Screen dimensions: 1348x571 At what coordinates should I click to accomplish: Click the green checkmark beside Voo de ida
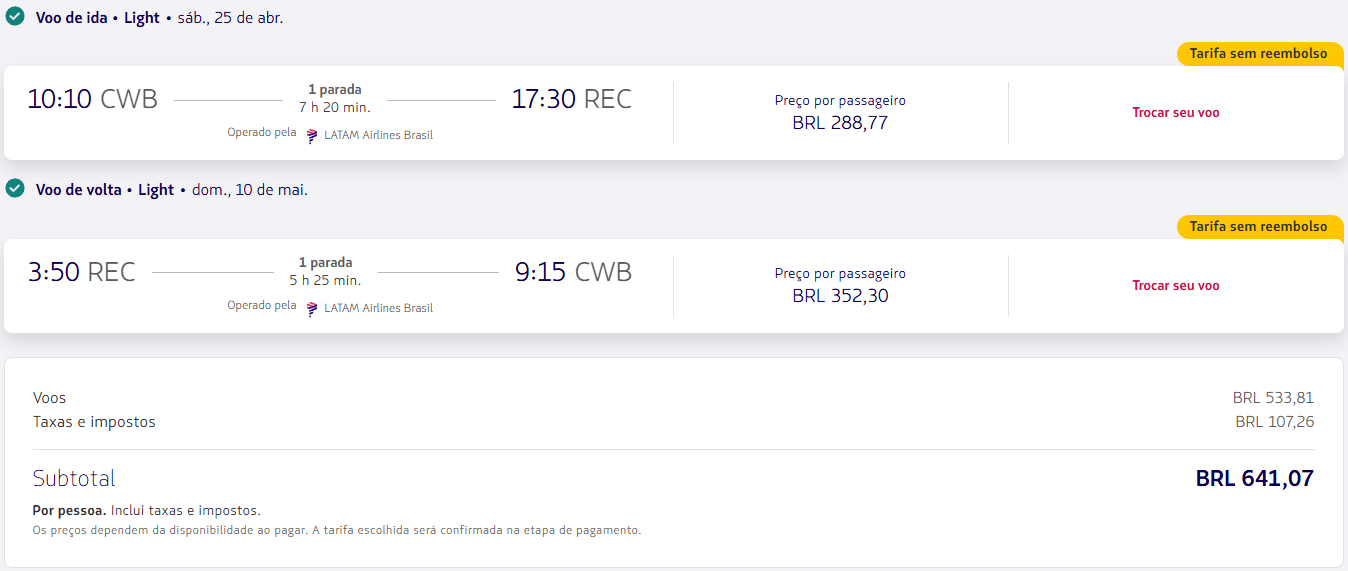15,16
